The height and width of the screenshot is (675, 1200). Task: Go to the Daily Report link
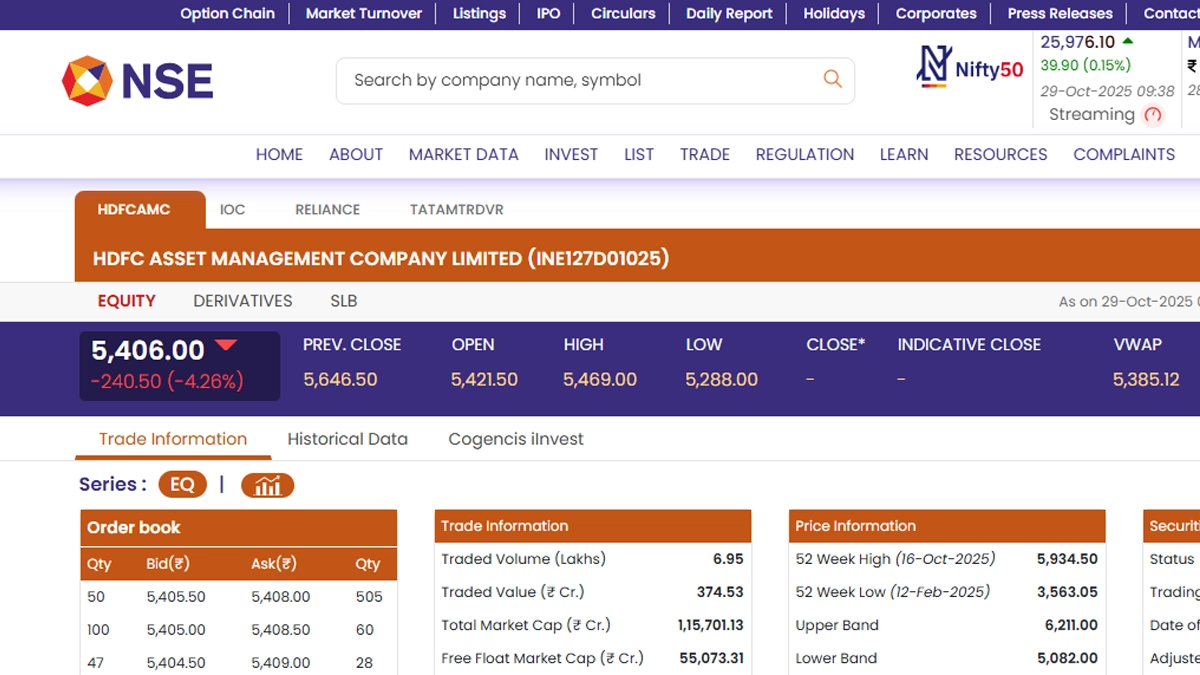pyautogui.click(x=729, y=13)
